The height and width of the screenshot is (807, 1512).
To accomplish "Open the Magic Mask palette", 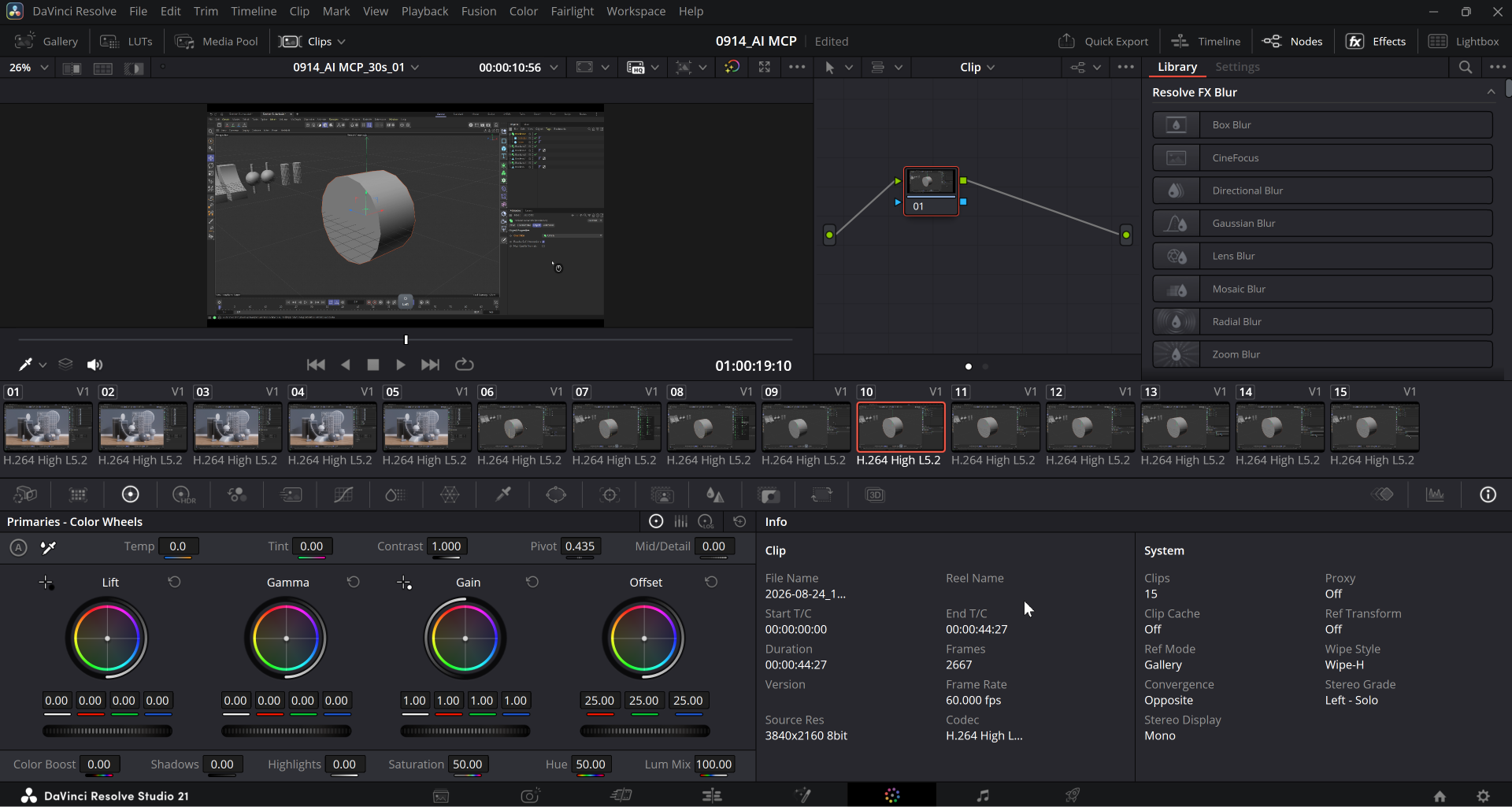I will 662,494.
